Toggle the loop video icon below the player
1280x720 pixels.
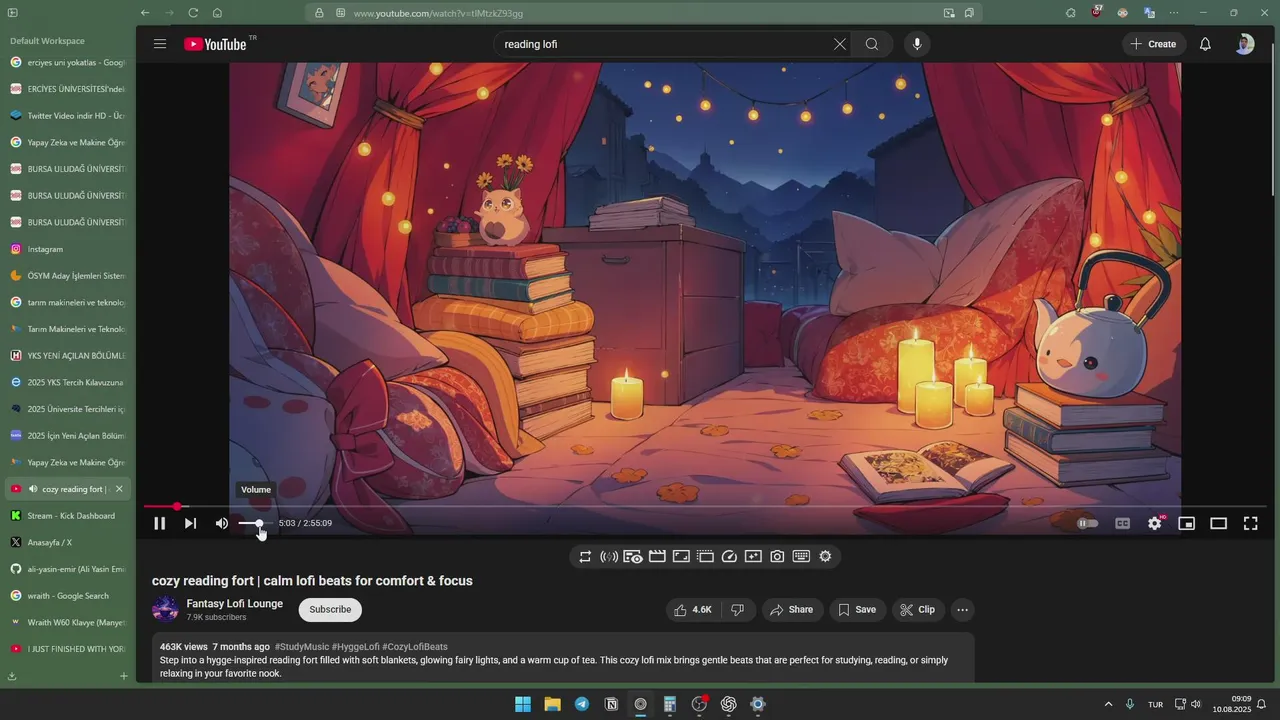pyautogui.click(x=585, y=557)
